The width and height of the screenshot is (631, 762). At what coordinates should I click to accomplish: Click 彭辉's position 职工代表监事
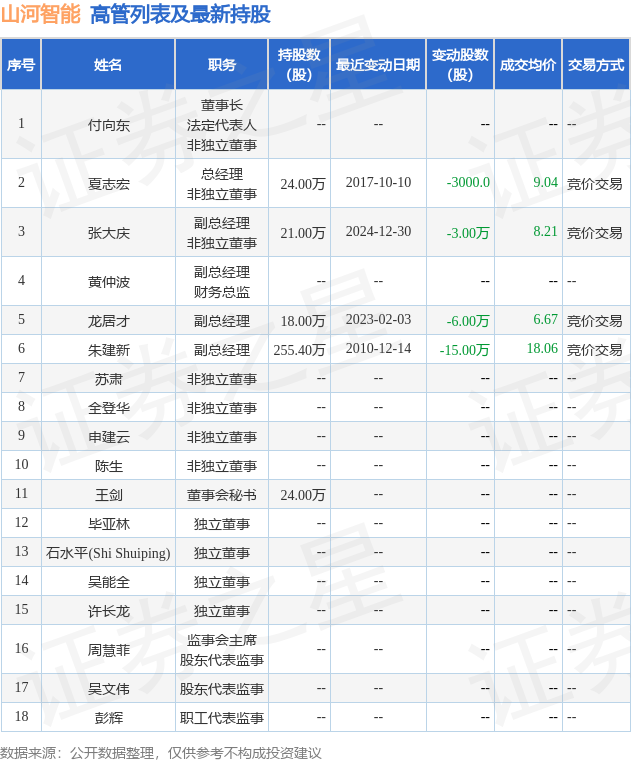pos(221,717)
